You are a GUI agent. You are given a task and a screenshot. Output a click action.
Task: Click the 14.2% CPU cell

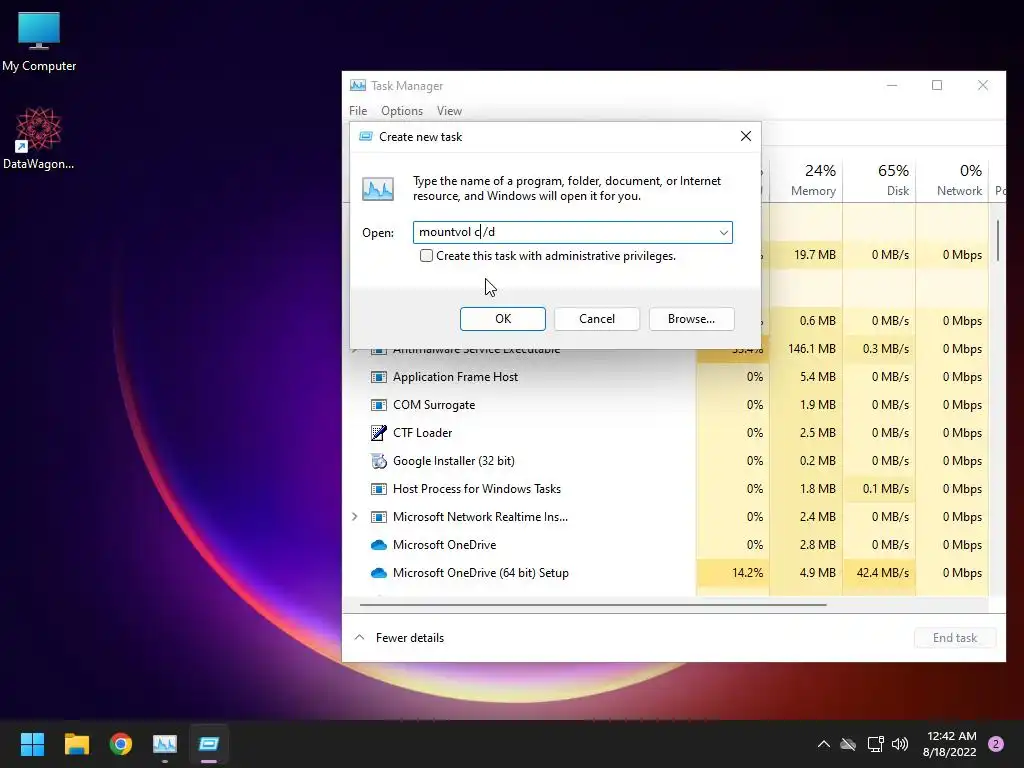pyautogui.click(x=733, y=573)
